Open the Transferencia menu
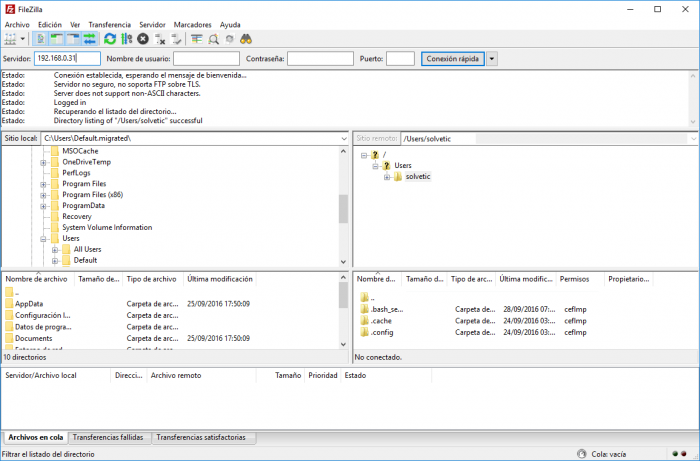 109,25
